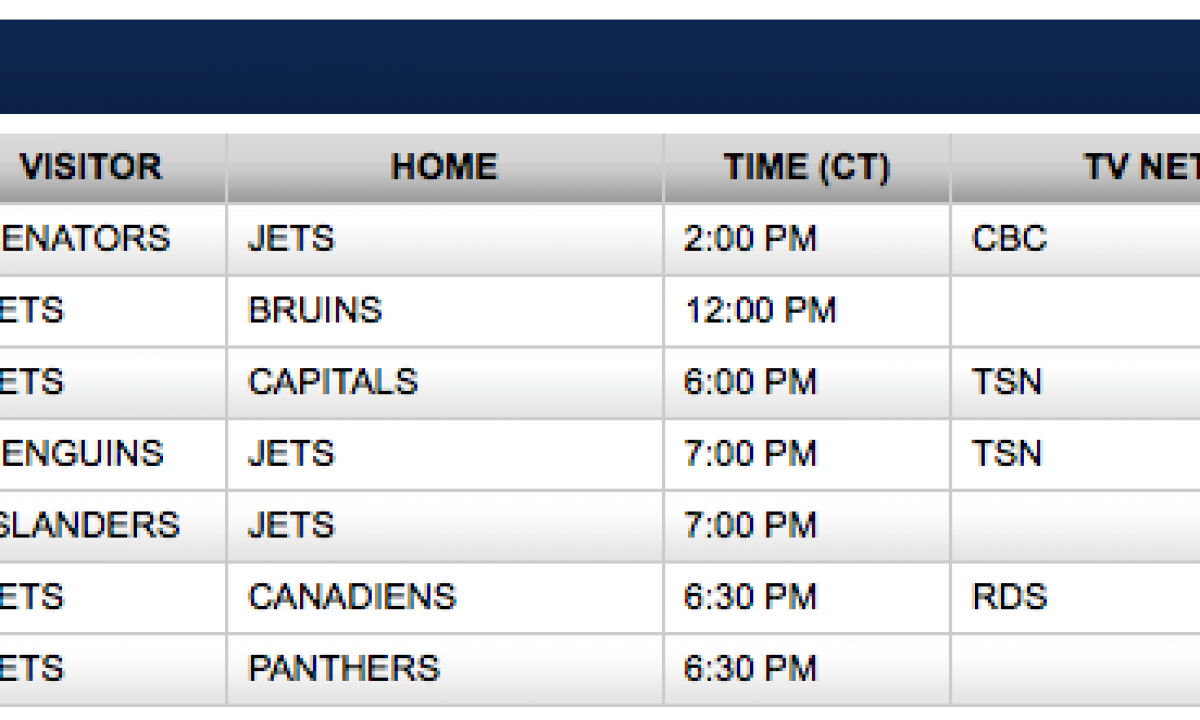Pick the 6:00 PM Capitals game time
Screen dimensions: 1200x720
[x=750, y=382]
